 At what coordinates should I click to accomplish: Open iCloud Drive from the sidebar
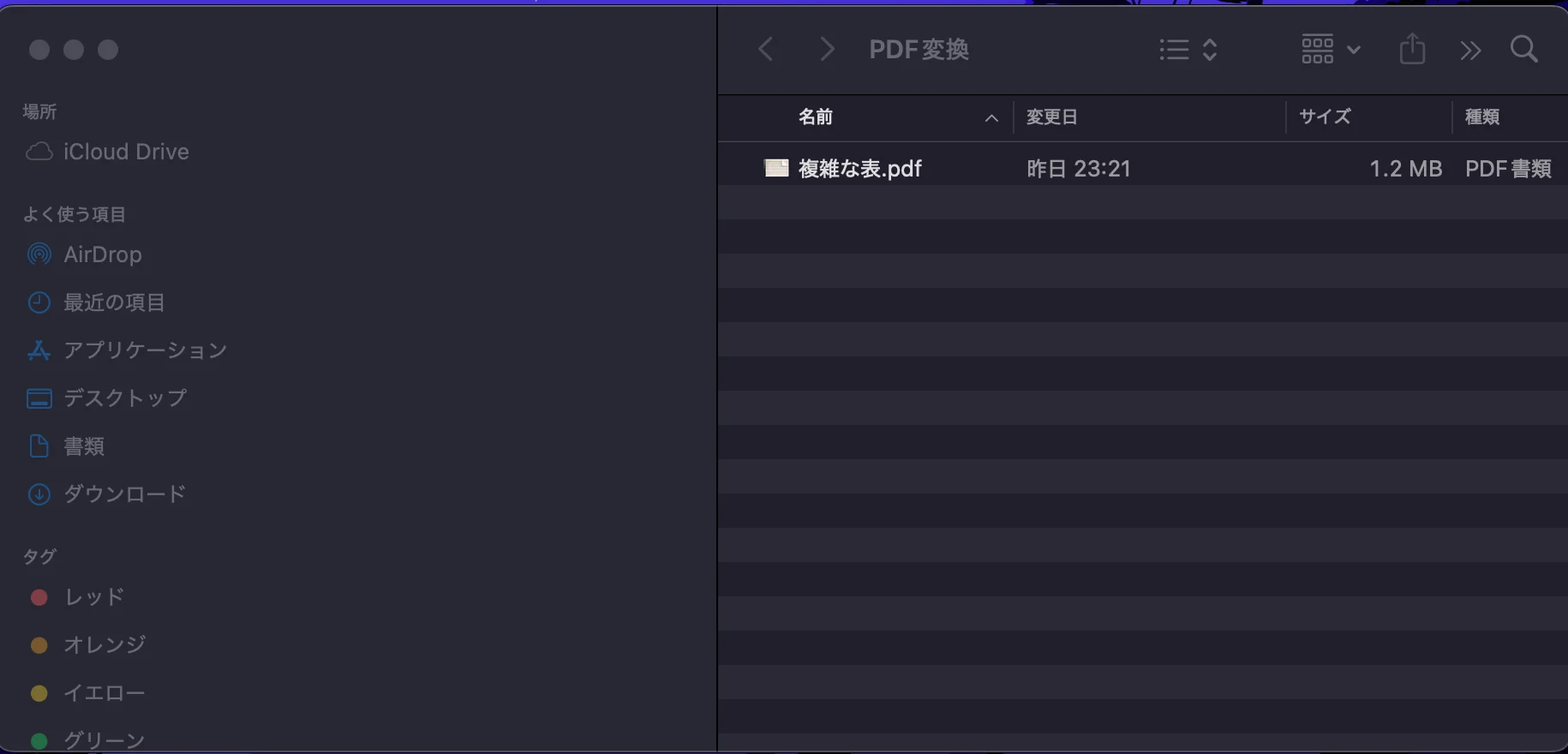pos(125,152)
